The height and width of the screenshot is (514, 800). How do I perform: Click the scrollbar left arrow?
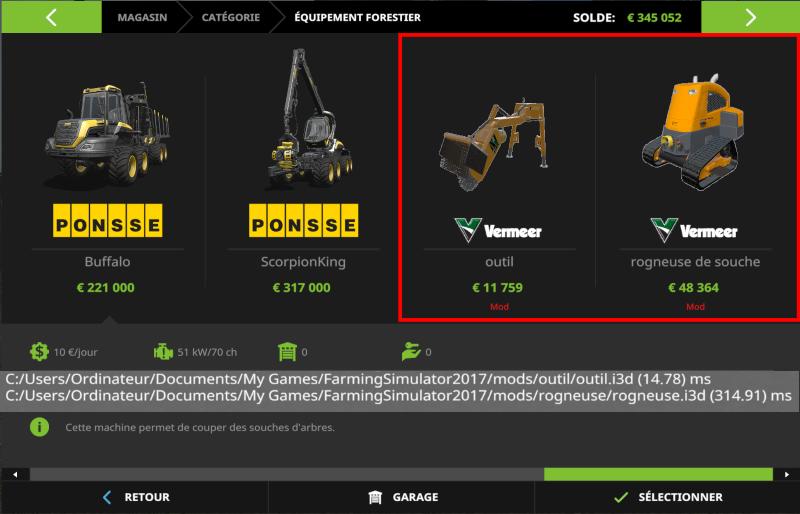pos(15,474)
